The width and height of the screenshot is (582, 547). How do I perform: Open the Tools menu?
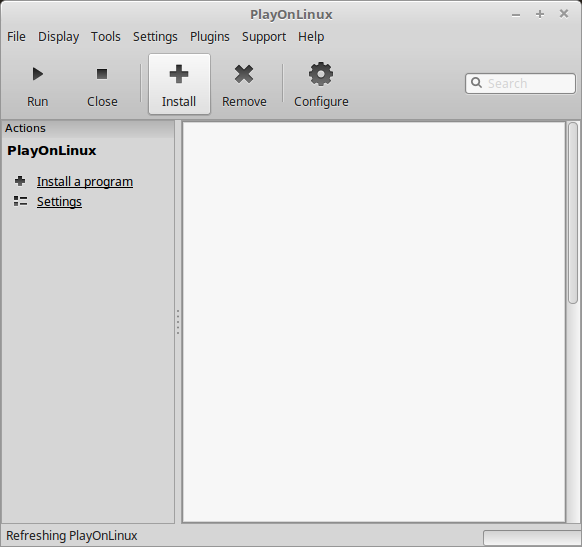(x=106, y=37)
